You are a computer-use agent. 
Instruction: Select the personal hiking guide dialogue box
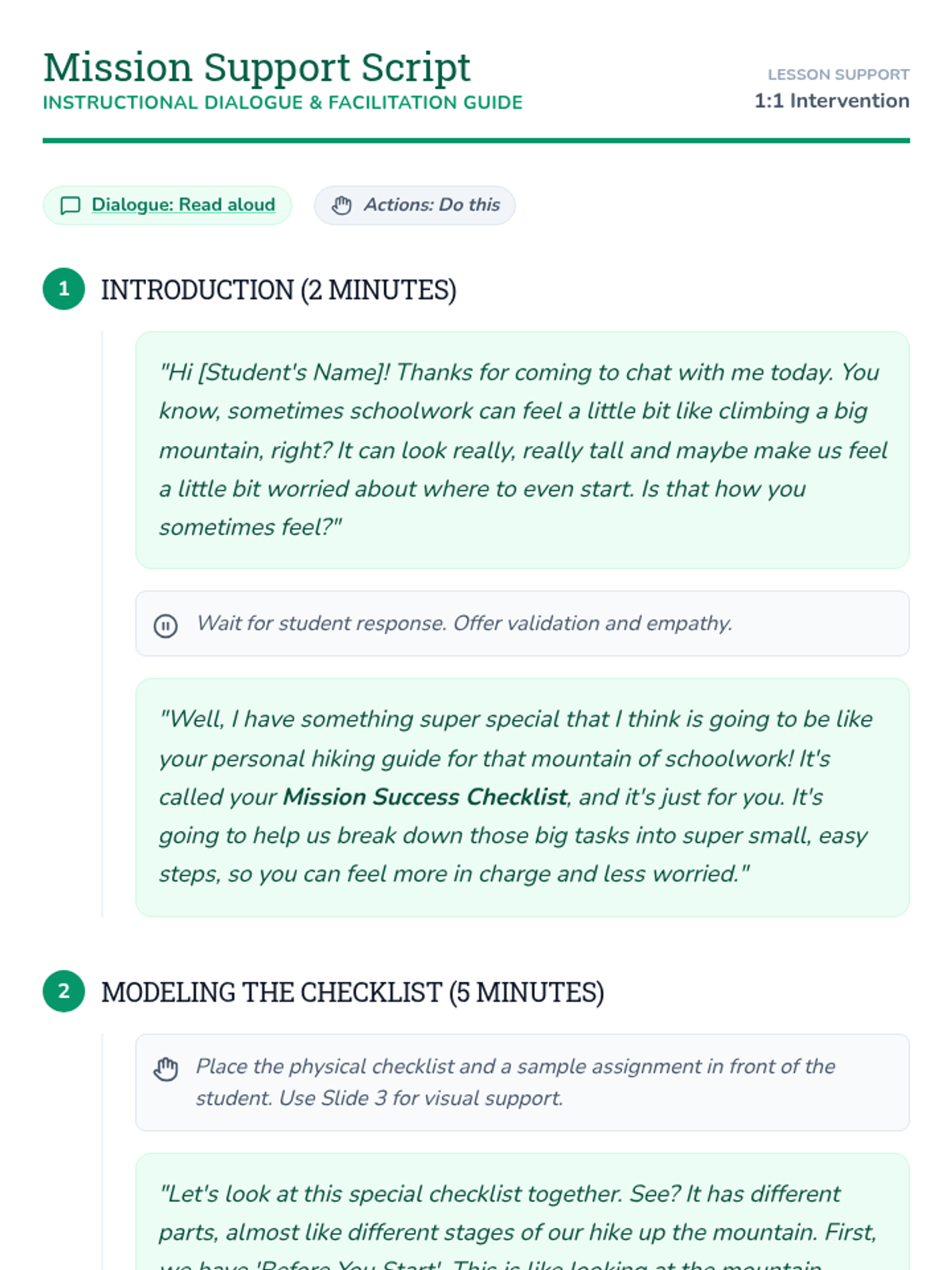click(522, 798)
